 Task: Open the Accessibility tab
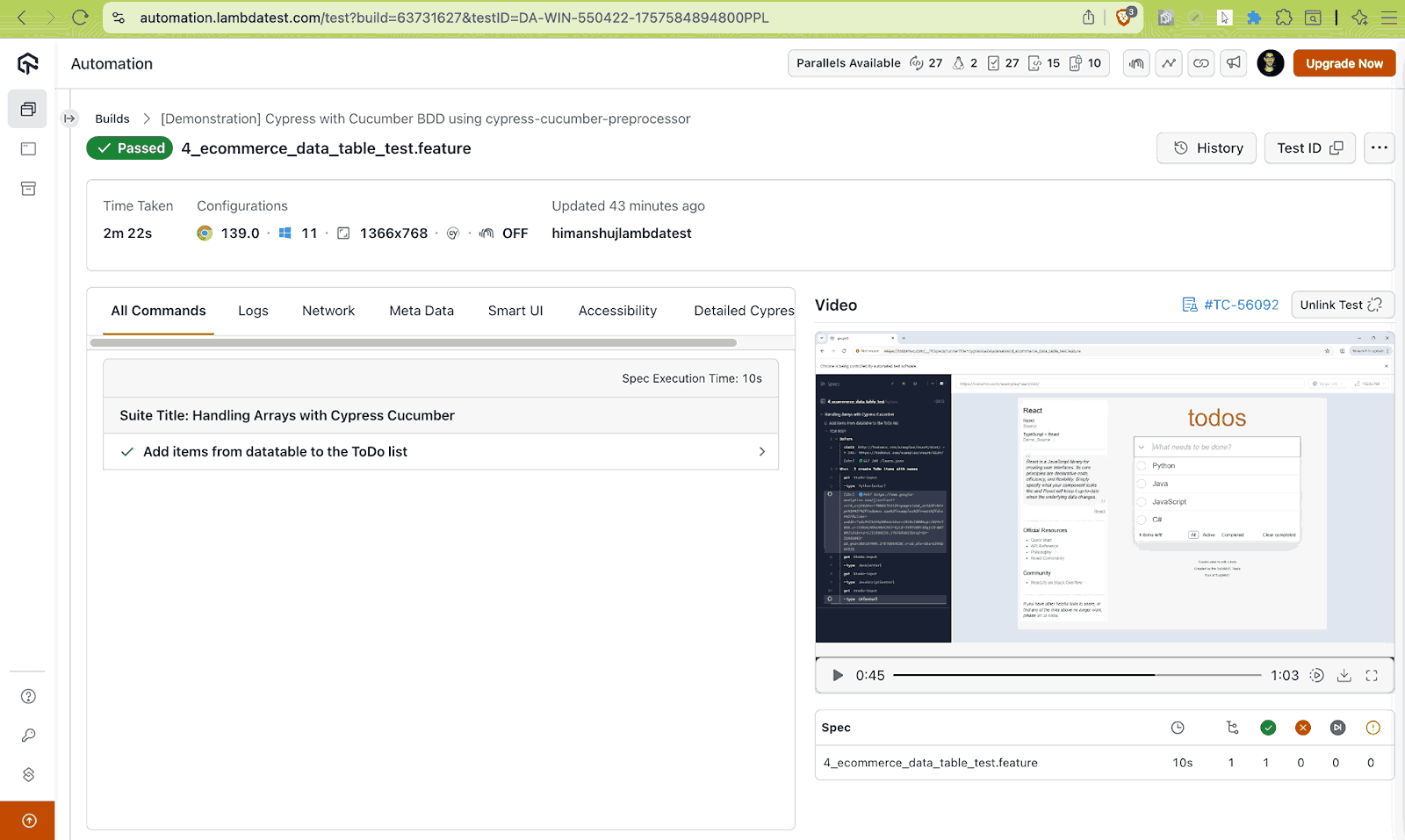(616, 310)
